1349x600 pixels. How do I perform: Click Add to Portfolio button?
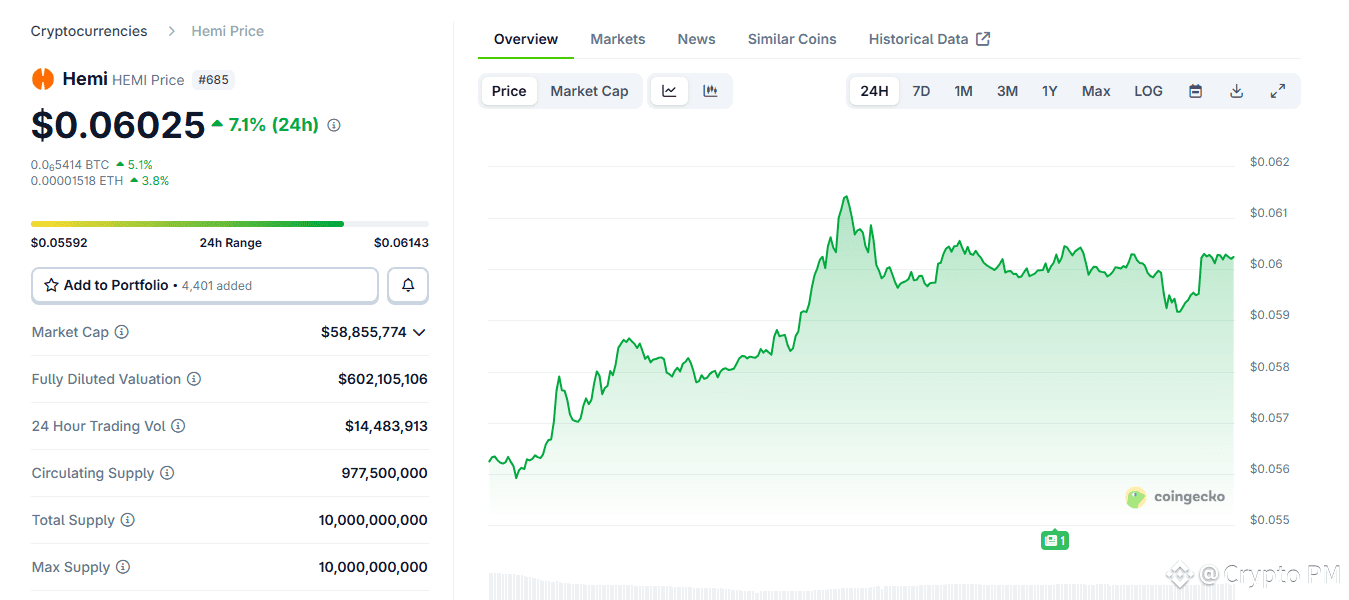point(205,286)
